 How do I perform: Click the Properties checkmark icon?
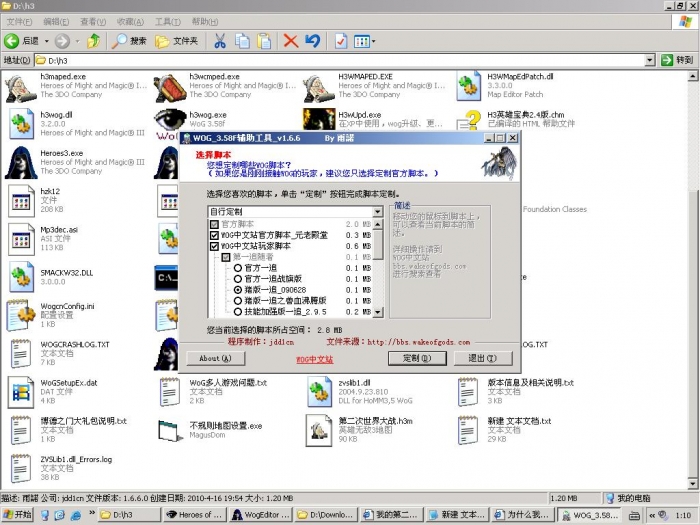coord(341,41)
